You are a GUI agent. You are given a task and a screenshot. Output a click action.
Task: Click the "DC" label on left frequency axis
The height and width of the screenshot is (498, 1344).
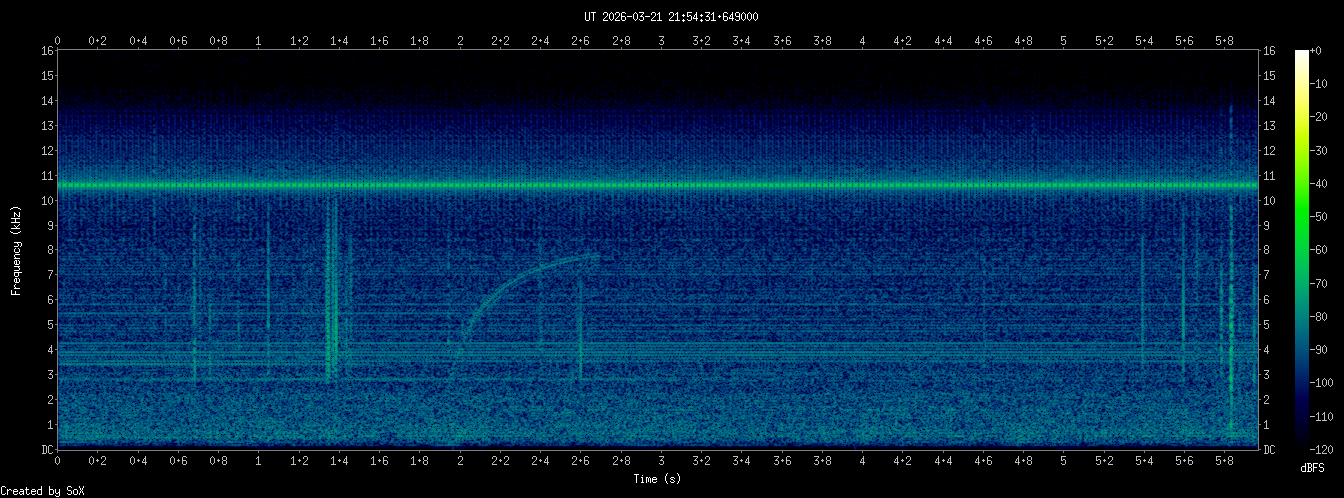tap(46, 450)
